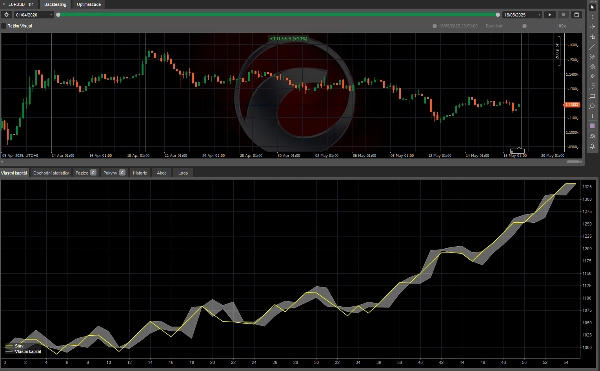600x371 pixels.
Task: Click the left handle of the green date range slider
Action: click(x=58, y=15)
